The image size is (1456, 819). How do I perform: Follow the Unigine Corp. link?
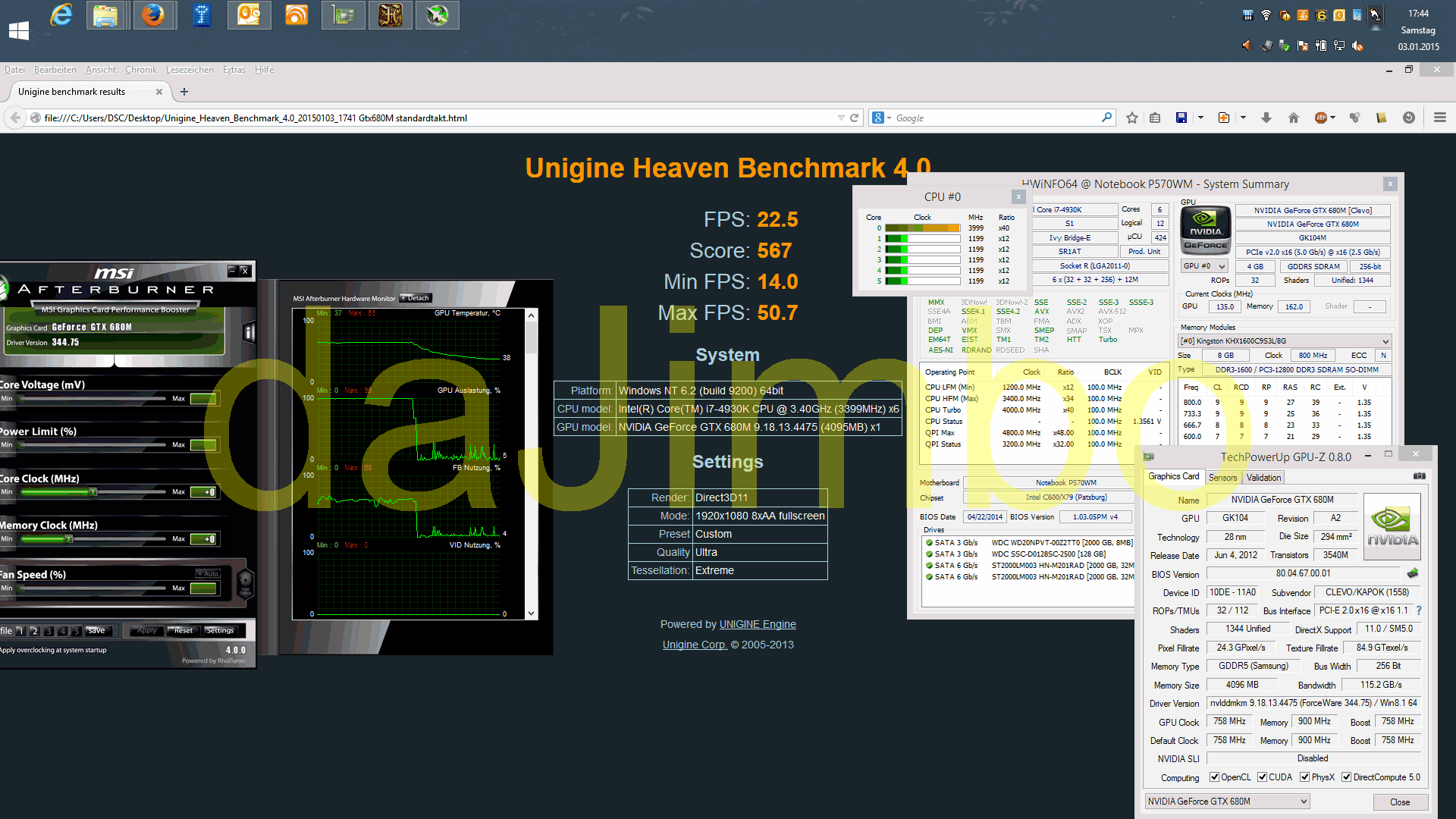pos(695,645)
